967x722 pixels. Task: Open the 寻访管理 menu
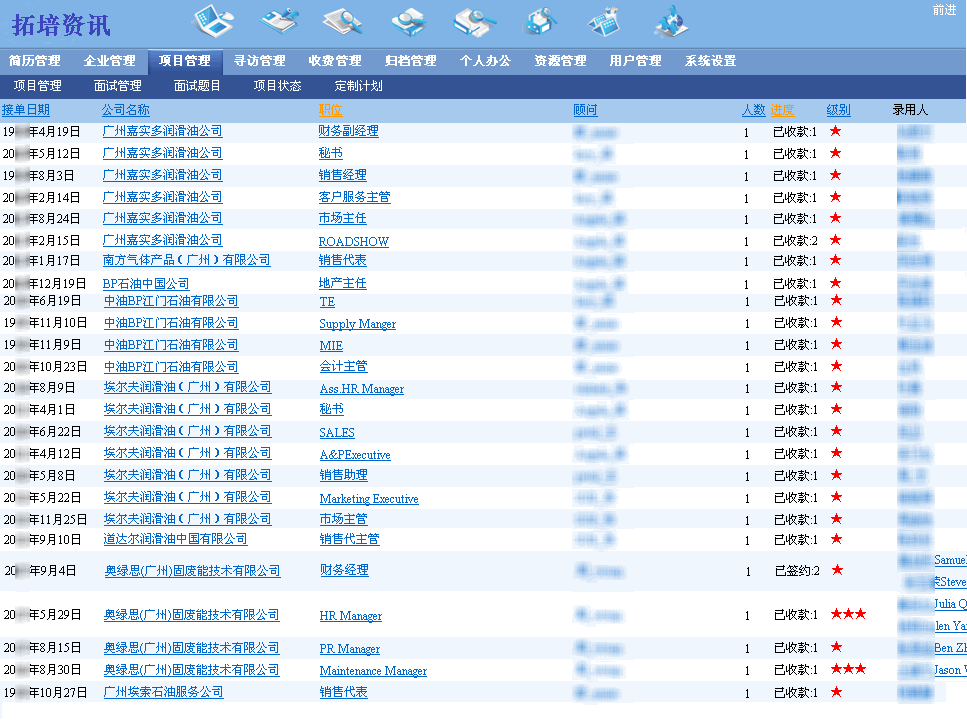(260, 60)
